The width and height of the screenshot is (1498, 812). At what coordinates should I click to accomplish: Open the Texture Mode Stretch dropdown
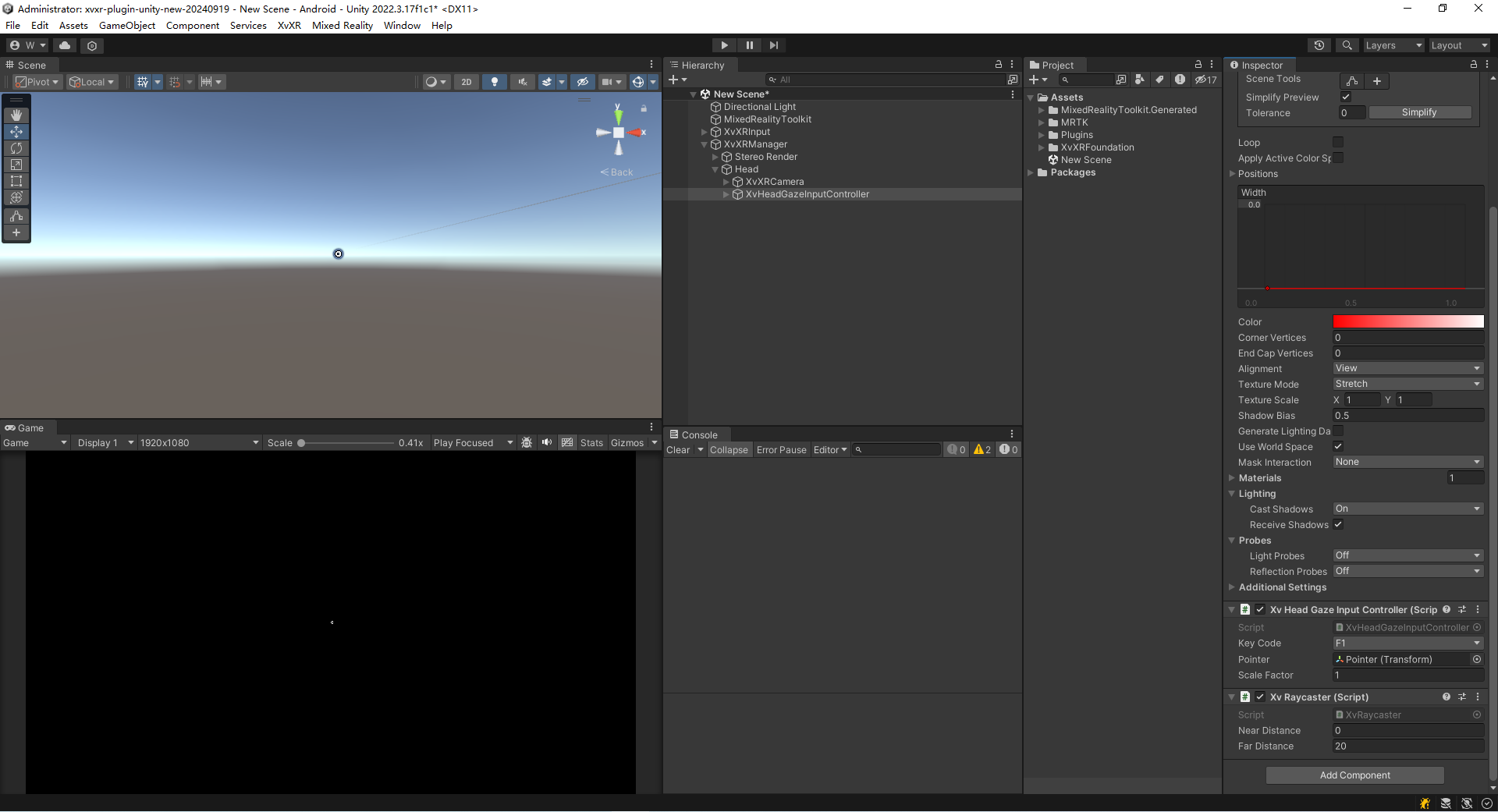point(1407,384)
